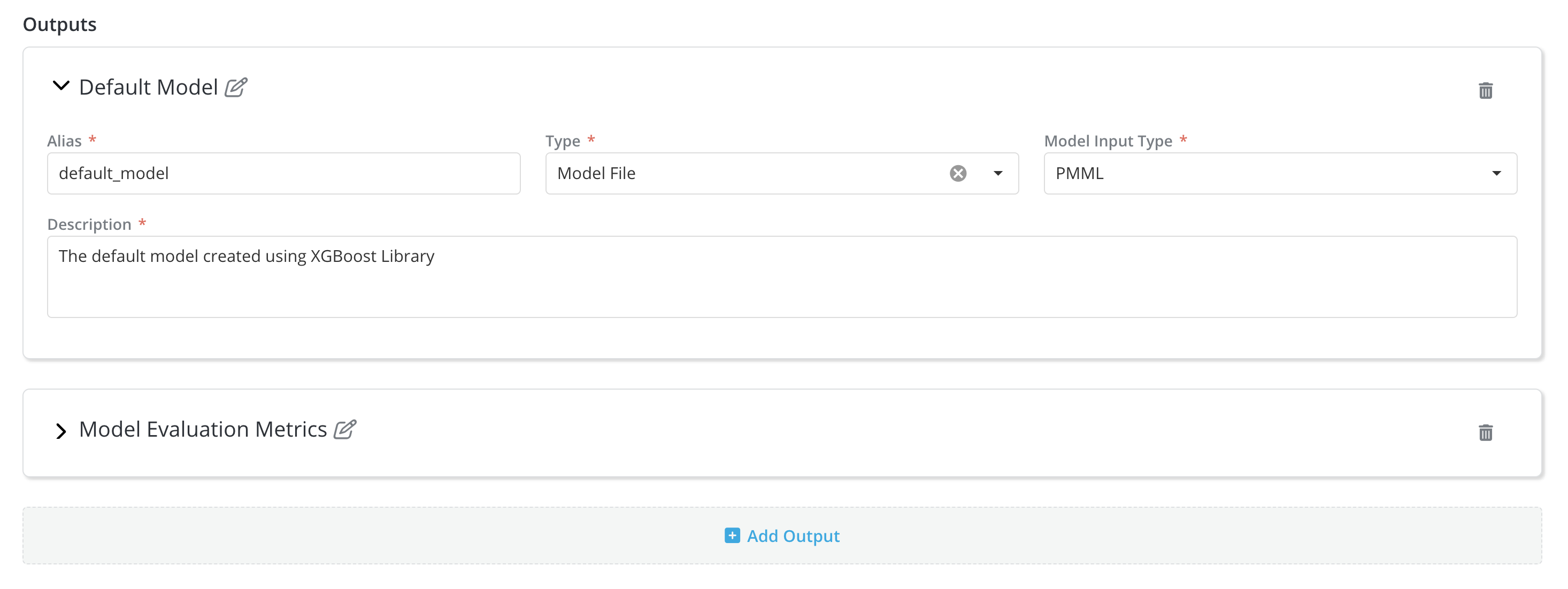The image size is (1568, 589).
Task: Click the blue plus icon for Add Output
Action: point(732,536)
